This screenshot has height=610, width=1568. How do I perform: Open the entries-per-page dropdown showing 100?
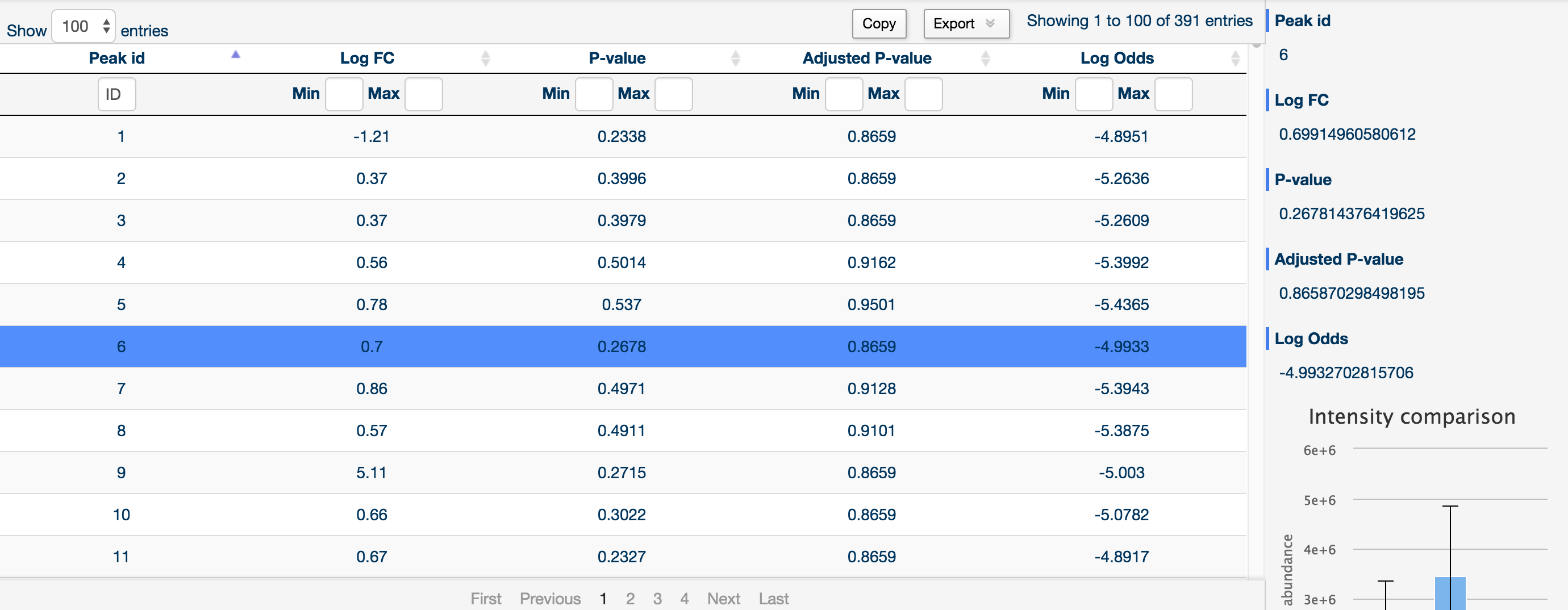click(x=84, y=26)
